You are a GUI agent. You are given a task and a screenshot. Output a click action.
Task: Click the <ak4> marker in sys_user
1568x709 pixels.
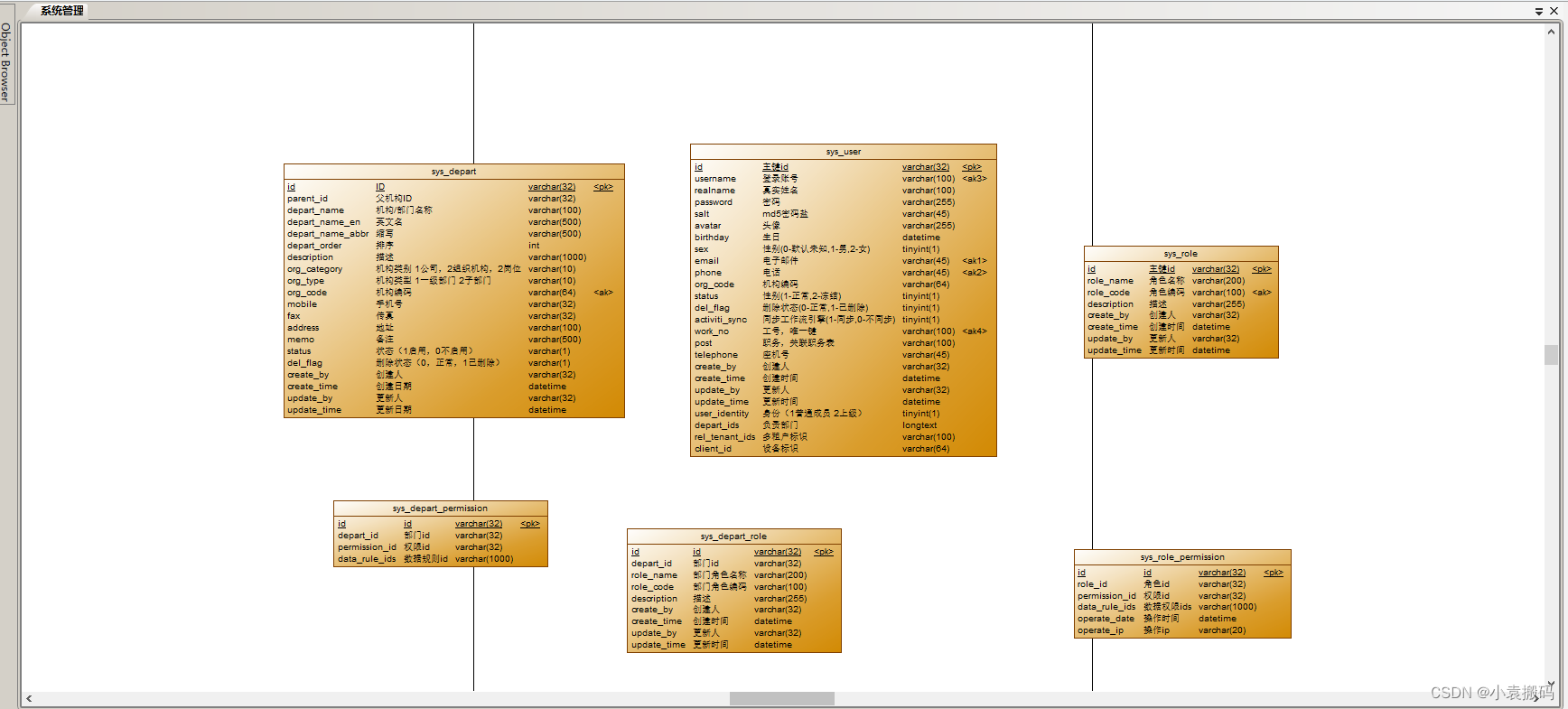975,331
